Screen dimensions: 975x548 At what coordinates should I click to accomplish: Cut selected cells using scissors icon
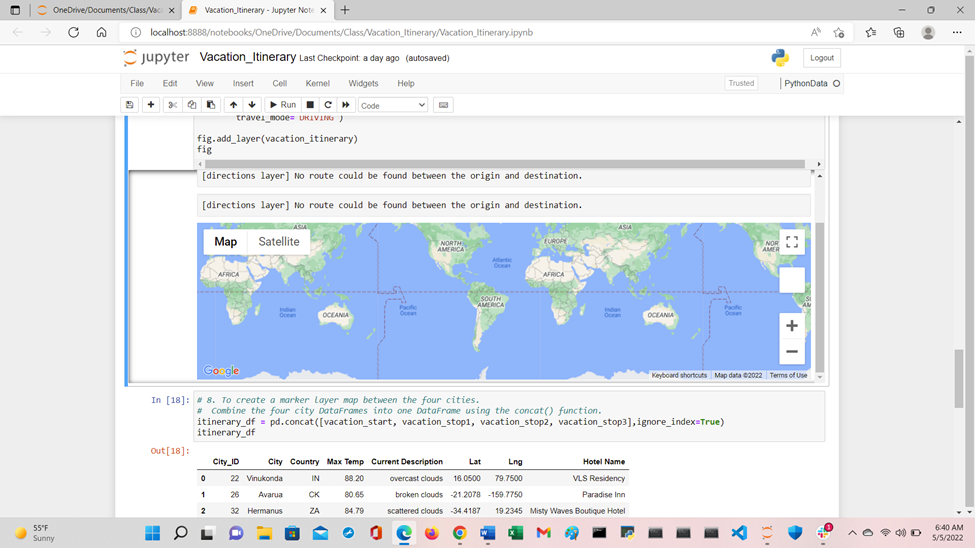tap(172, 105)
